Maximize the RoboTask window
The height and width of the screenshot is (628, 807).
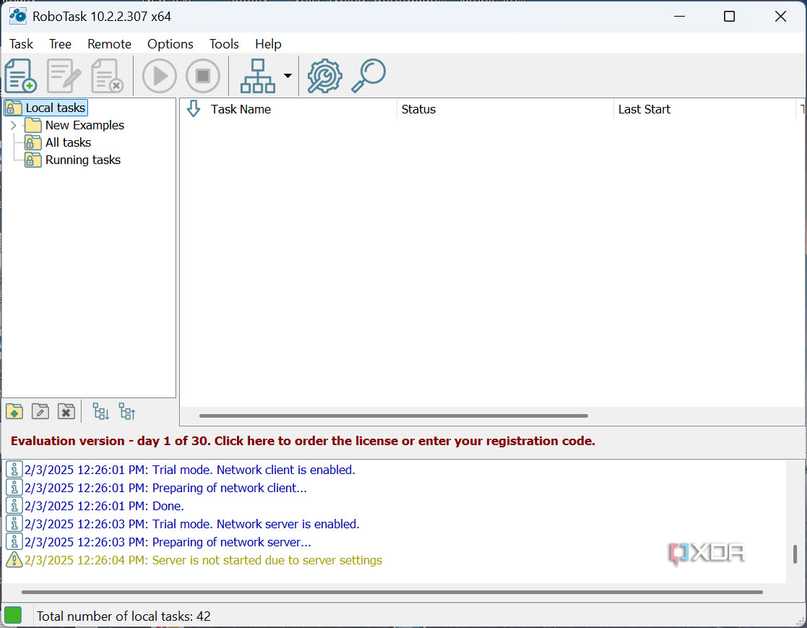729,16
